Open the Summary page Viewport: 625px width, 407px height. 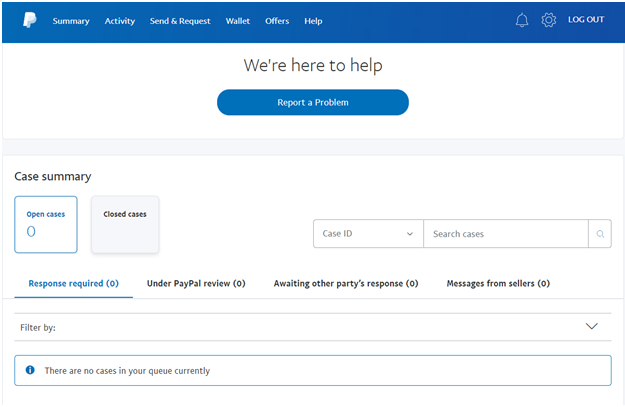click(71, 21)
